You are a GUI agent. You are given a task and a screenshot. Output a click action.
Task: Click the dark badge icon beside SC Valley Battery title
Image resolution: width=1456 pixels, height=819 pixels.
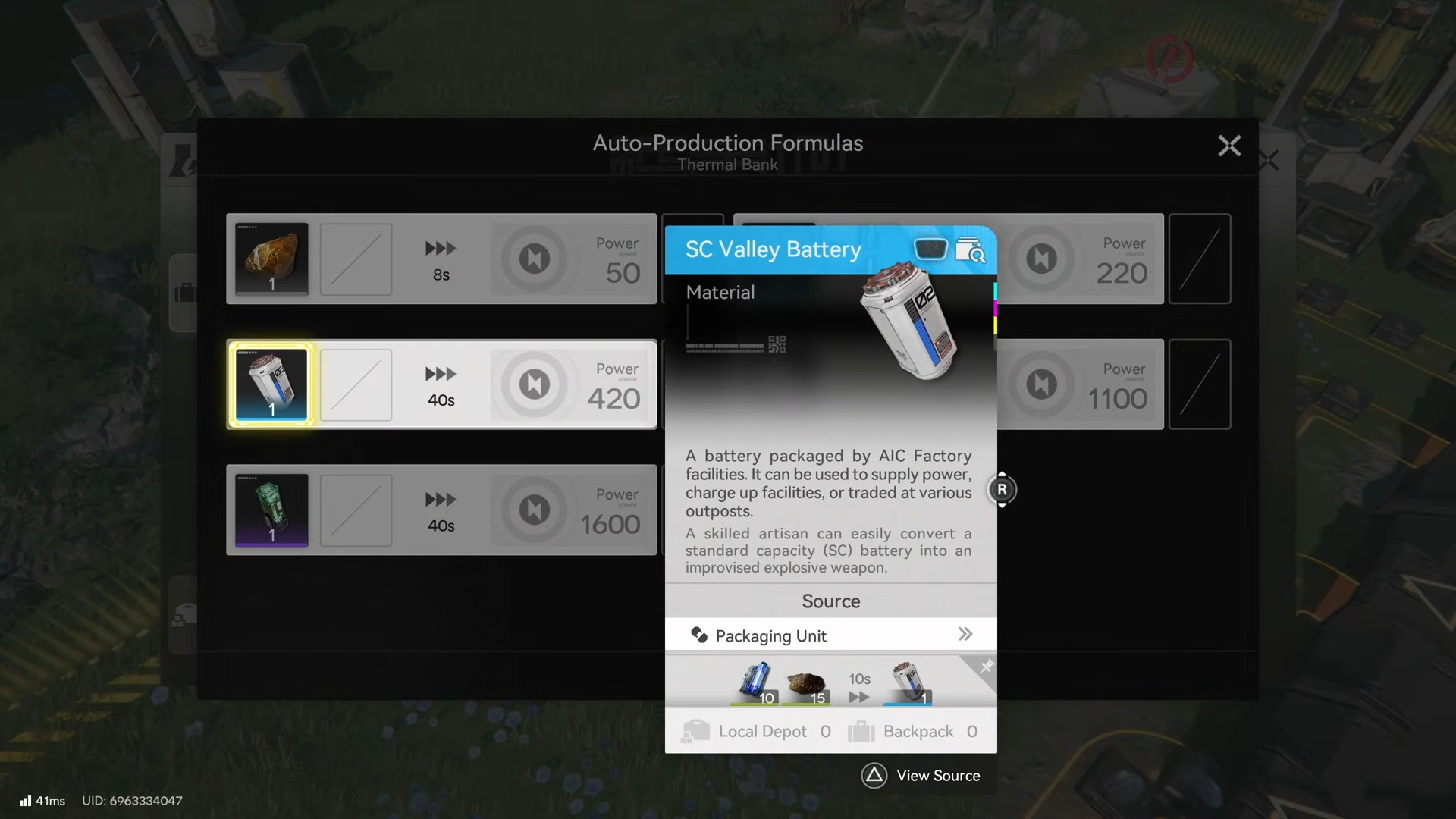930,249
